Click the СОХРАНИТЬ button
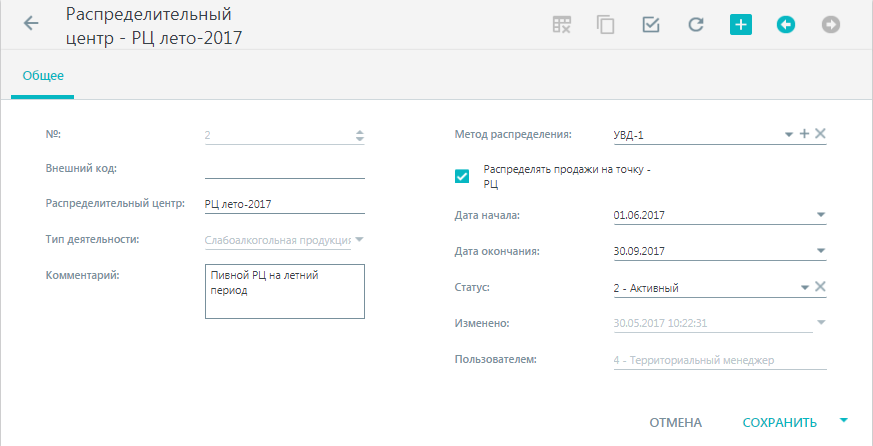This screenshot has width=873, height=446. (780, 423)
